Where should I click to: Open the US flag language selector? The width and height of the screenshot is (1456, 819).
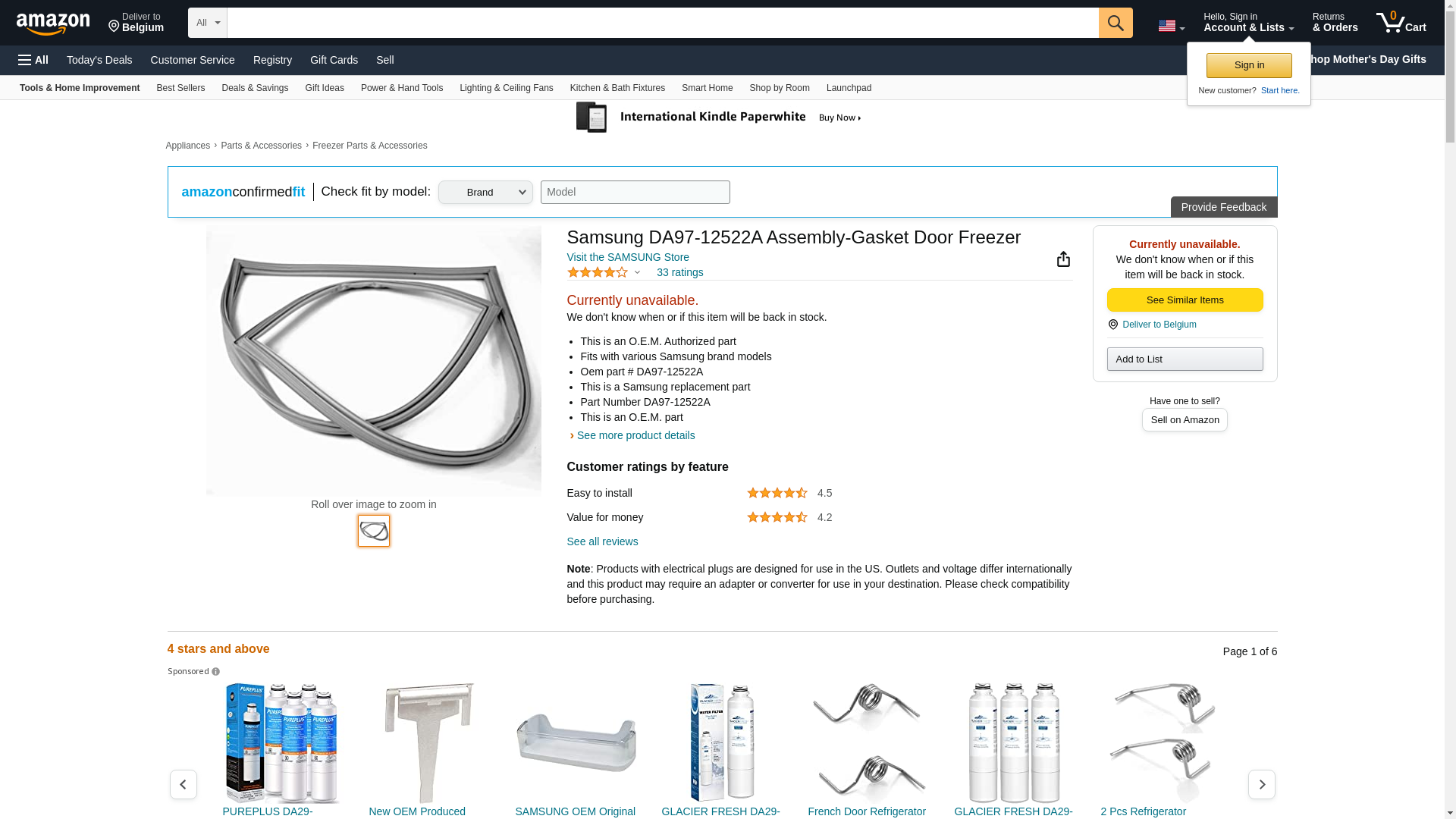1171,26
